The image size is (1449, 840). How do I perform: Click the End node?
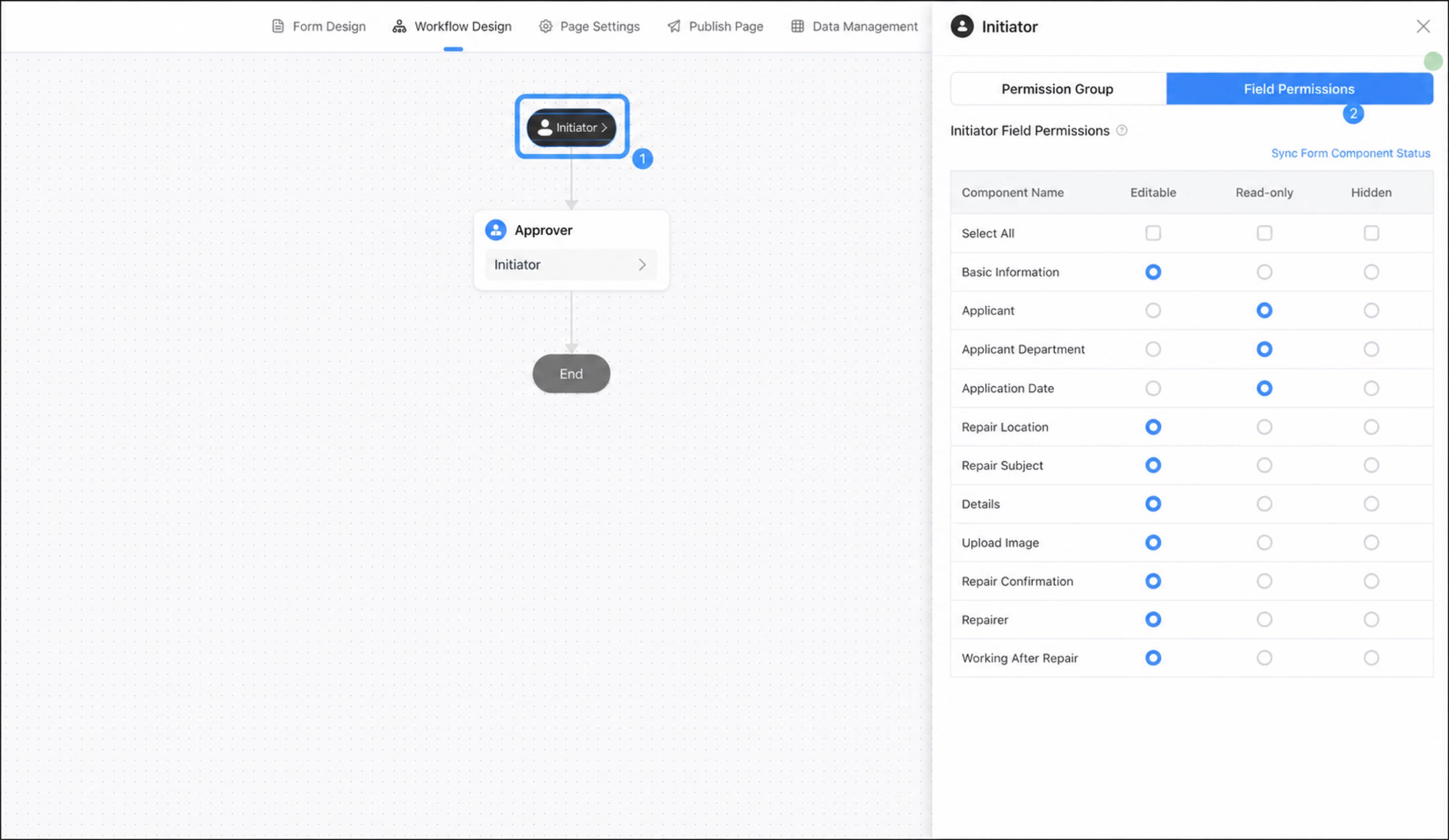571,373
